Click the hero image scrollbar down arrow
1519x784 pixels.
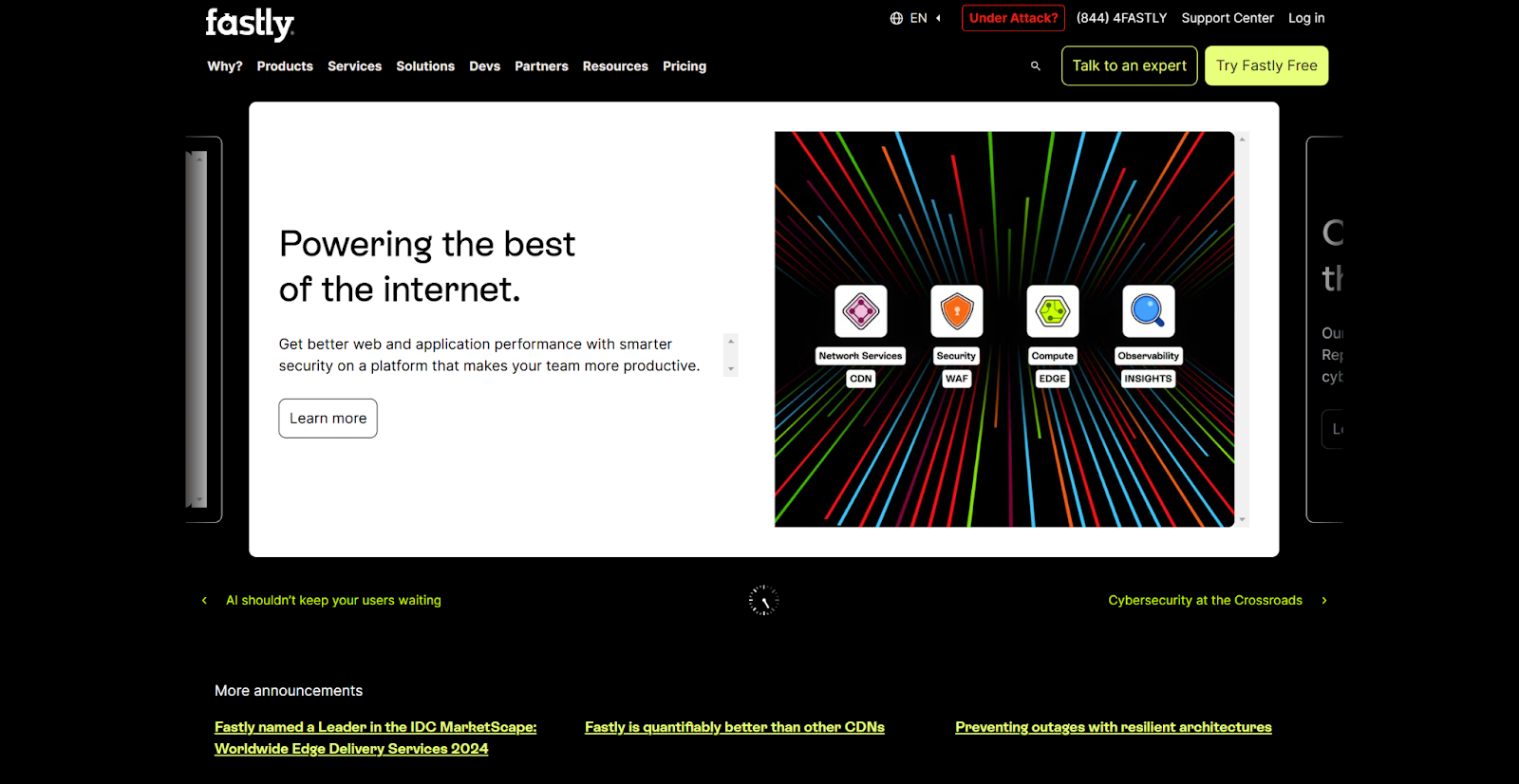tap(1242, 520)
